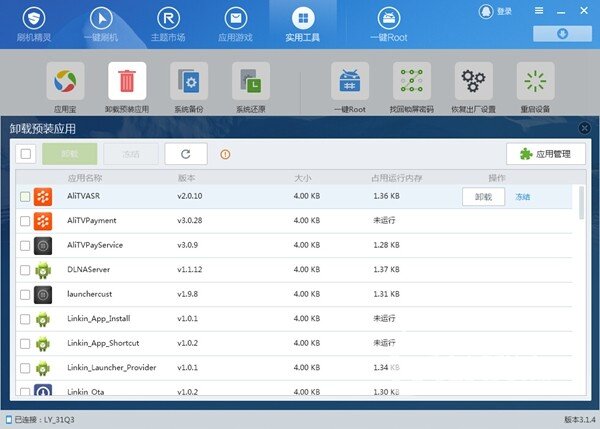Click the Linkin_App_Shortcut android icon
Image resolution: width=600 pixels, height=429 pixels.
43,344
